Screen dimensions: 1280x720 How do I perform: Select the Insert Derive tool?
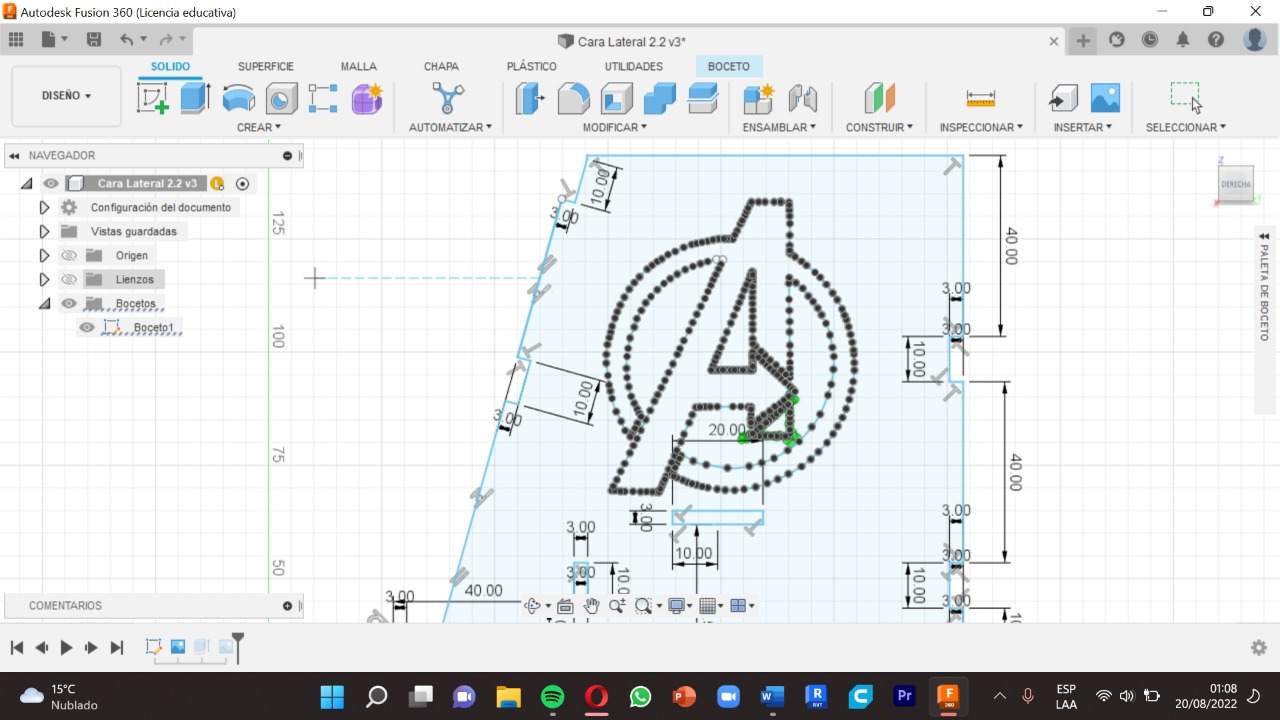[1062, 98]
